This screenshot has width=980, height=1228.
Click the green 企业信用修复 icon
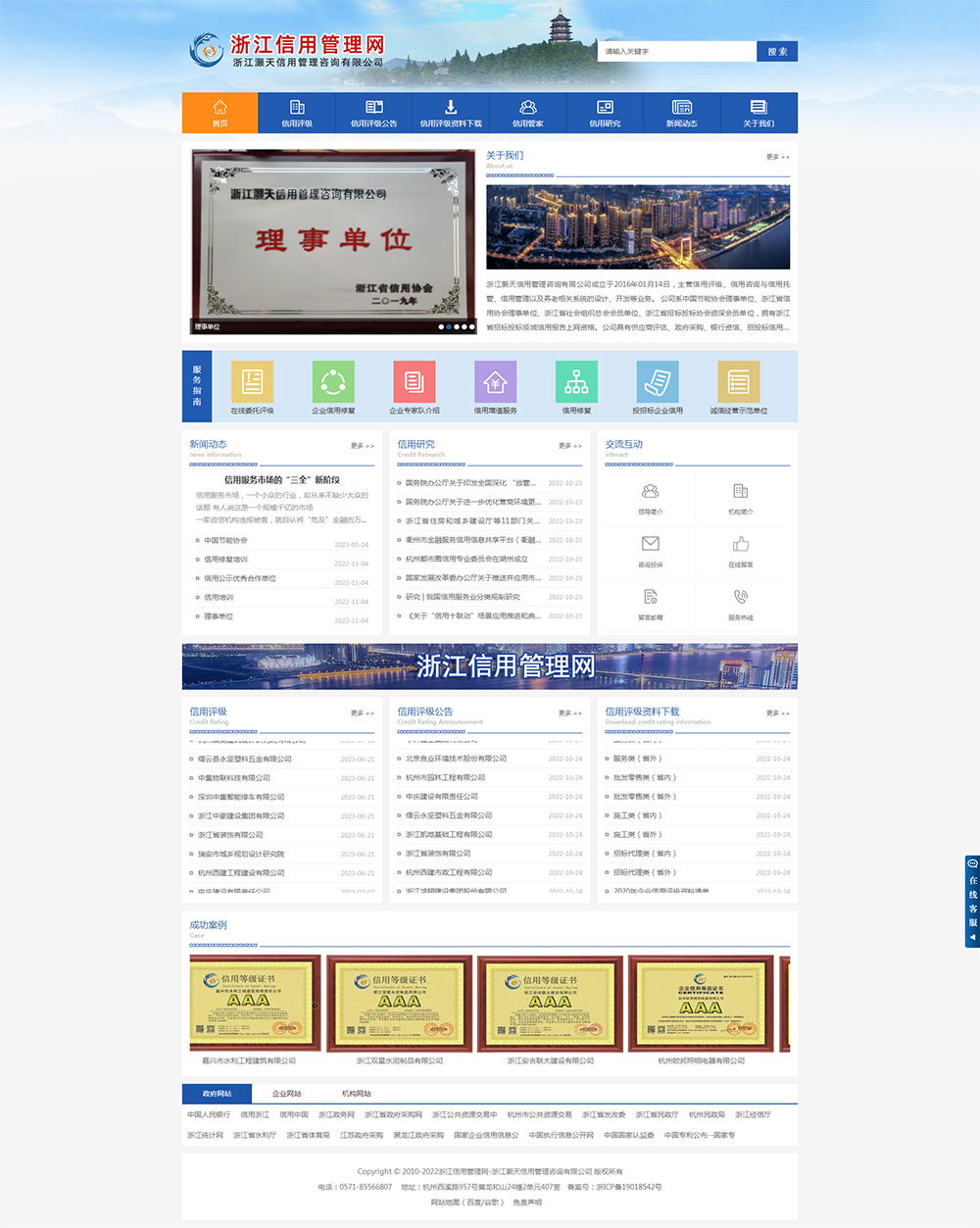coord(333,382)
